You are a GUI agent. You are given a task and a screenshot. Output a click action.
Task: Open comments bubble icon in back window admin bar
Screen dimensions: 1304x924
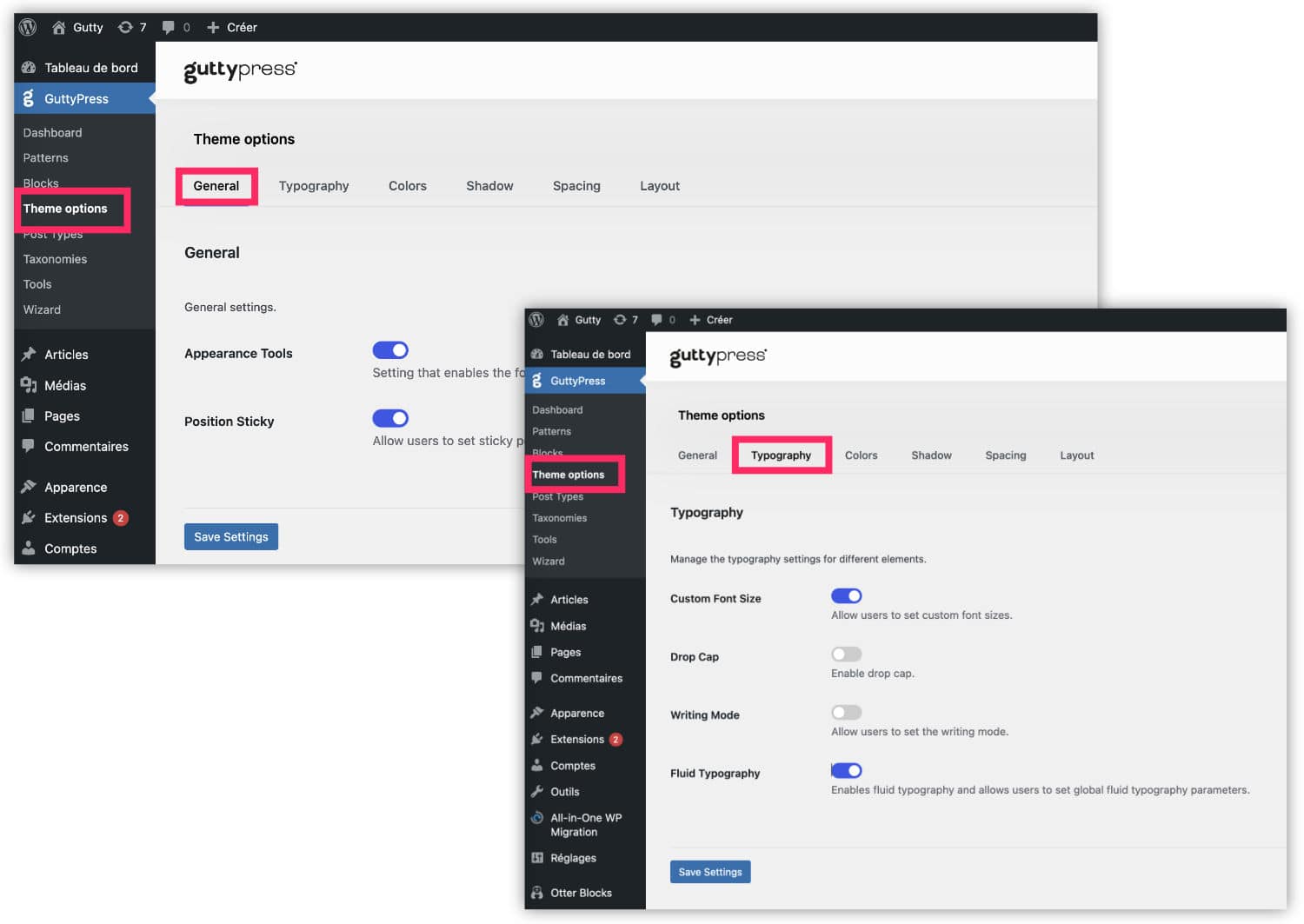coord(169,28)
